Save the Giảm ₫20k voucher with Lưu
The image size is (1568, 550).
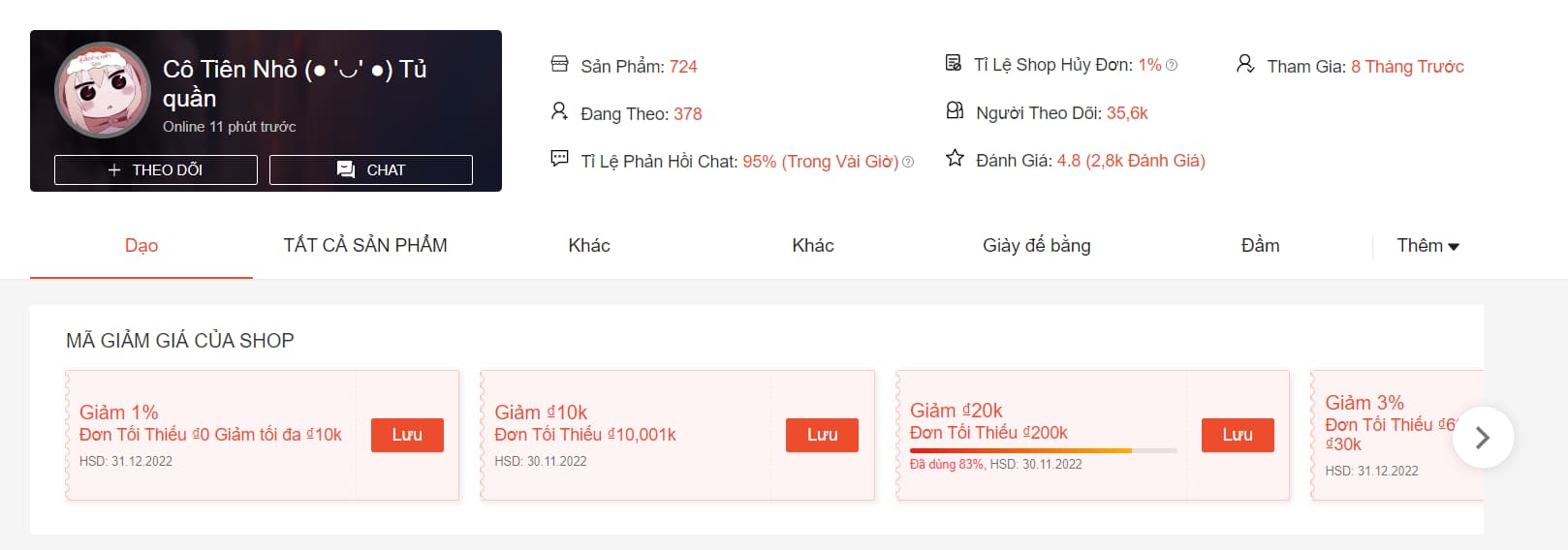click(1238, 436)
